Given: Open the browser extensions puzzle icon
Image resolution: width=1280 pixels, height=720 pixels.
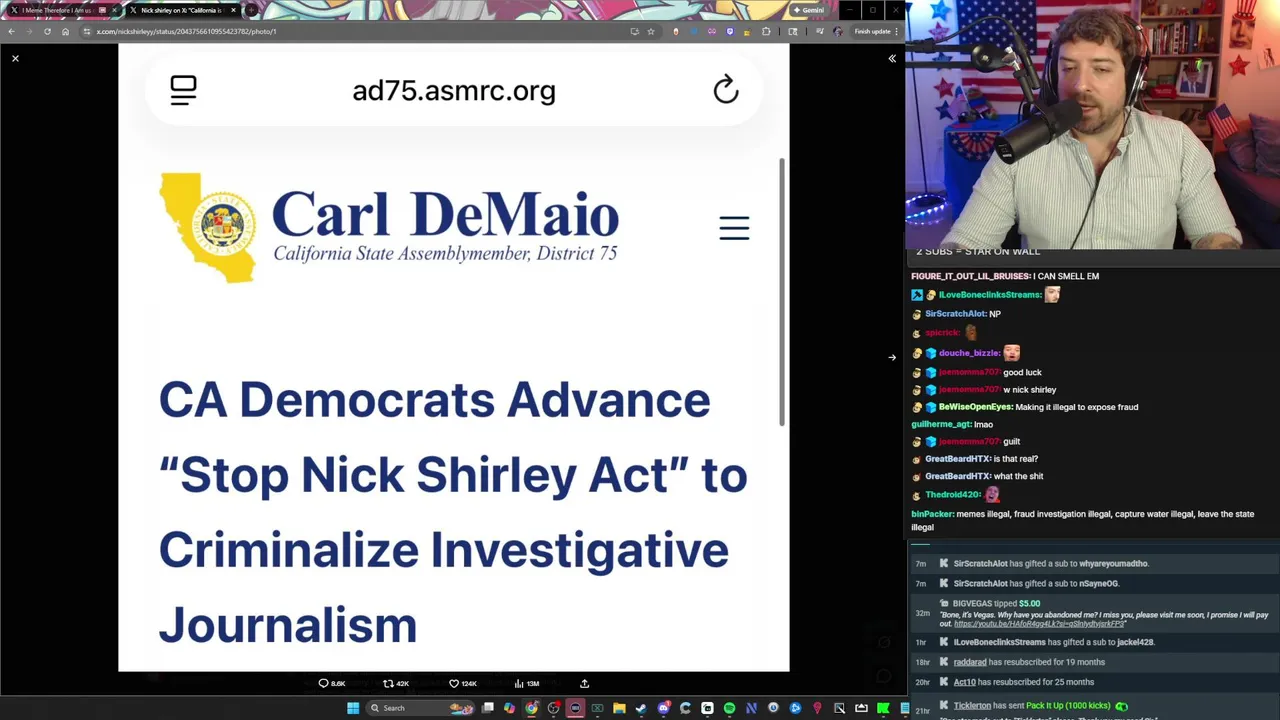Looking at the screenshot, I should (766, 31).
